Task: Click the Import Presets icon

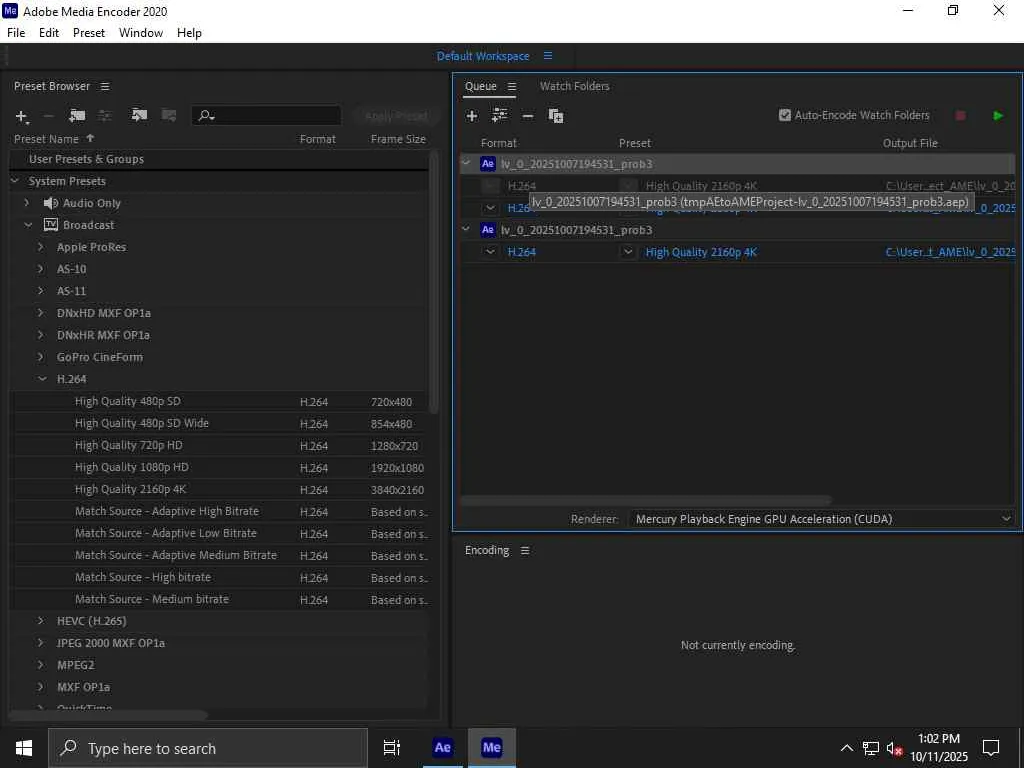Action: click(138, 116)
